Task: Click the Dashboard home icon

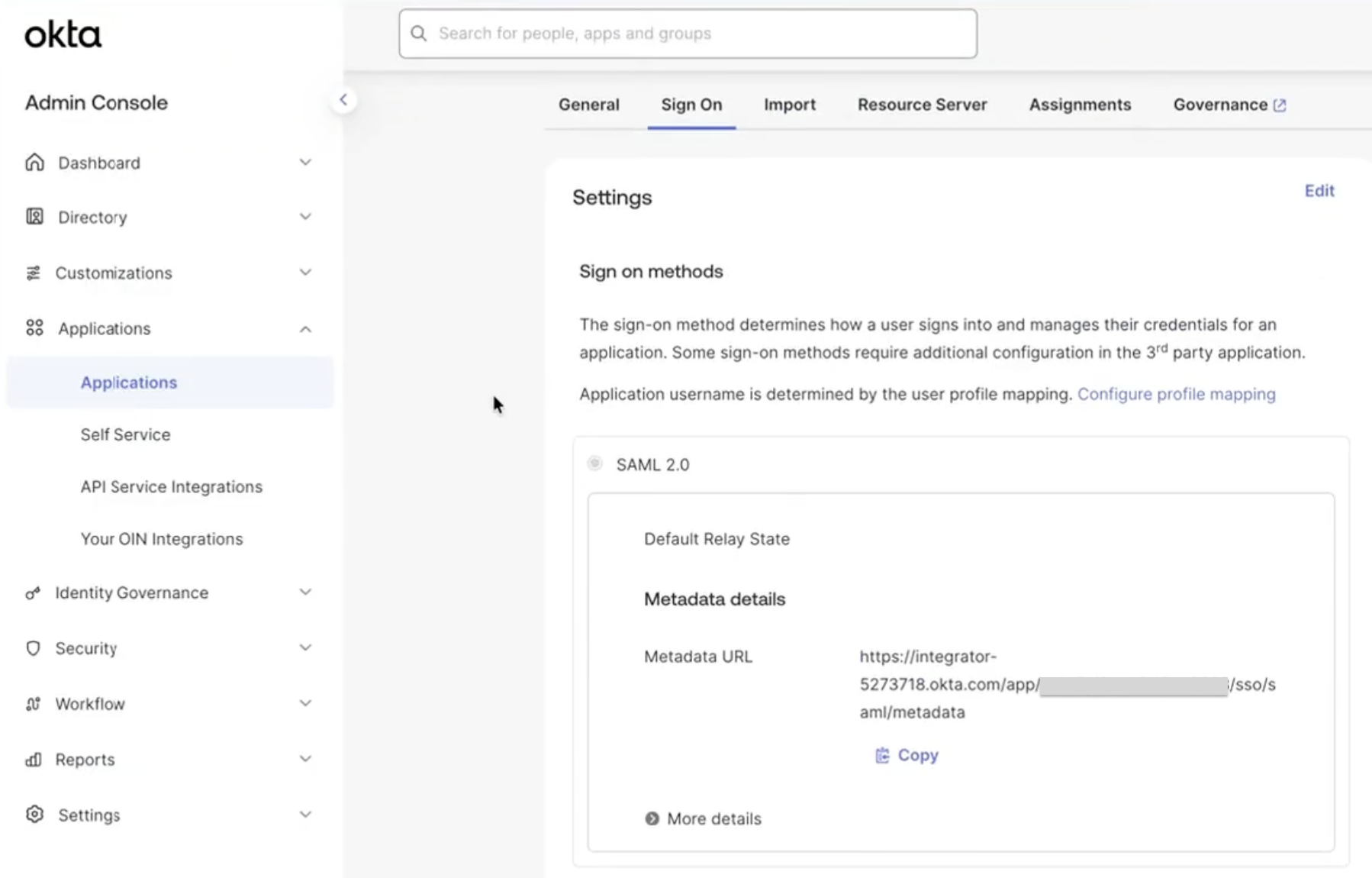Action: (x=34, y=163)
